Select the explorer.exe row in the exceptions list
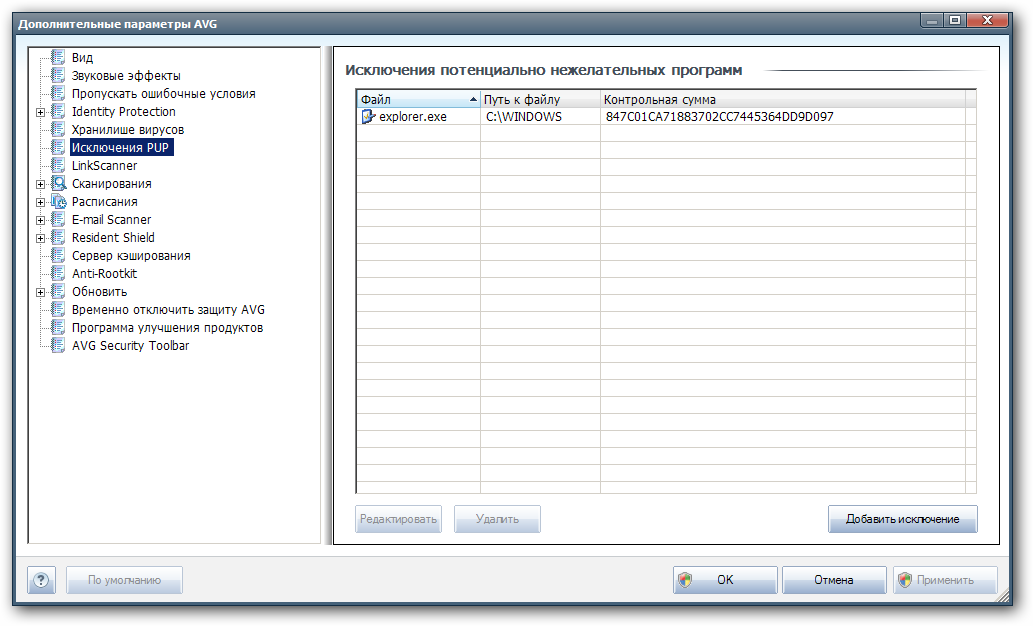The image size is (1033, 626). pos(661,117)
